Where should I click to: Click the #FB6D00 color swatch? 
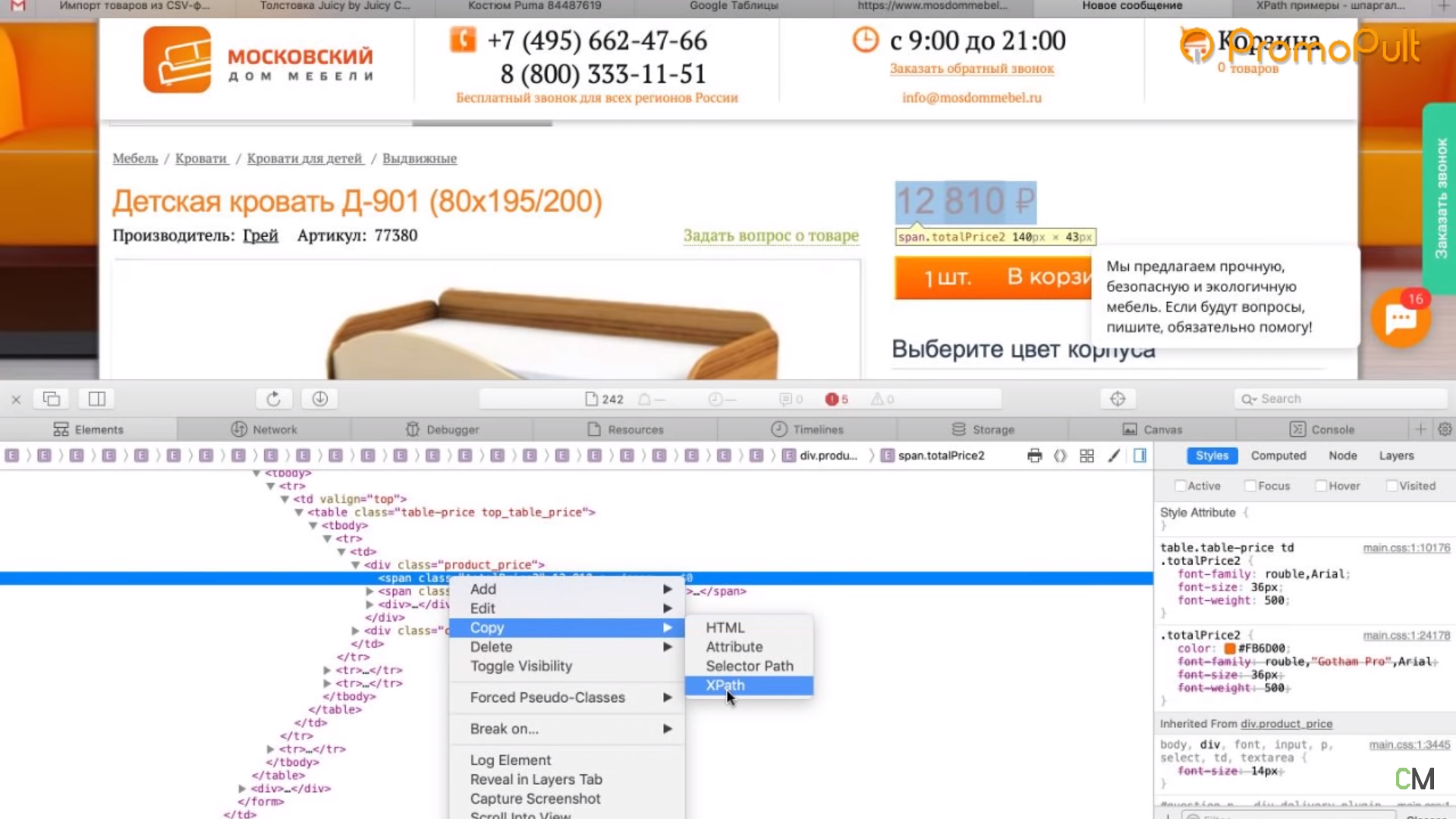pyautogui.click(x=1229, y=648)
